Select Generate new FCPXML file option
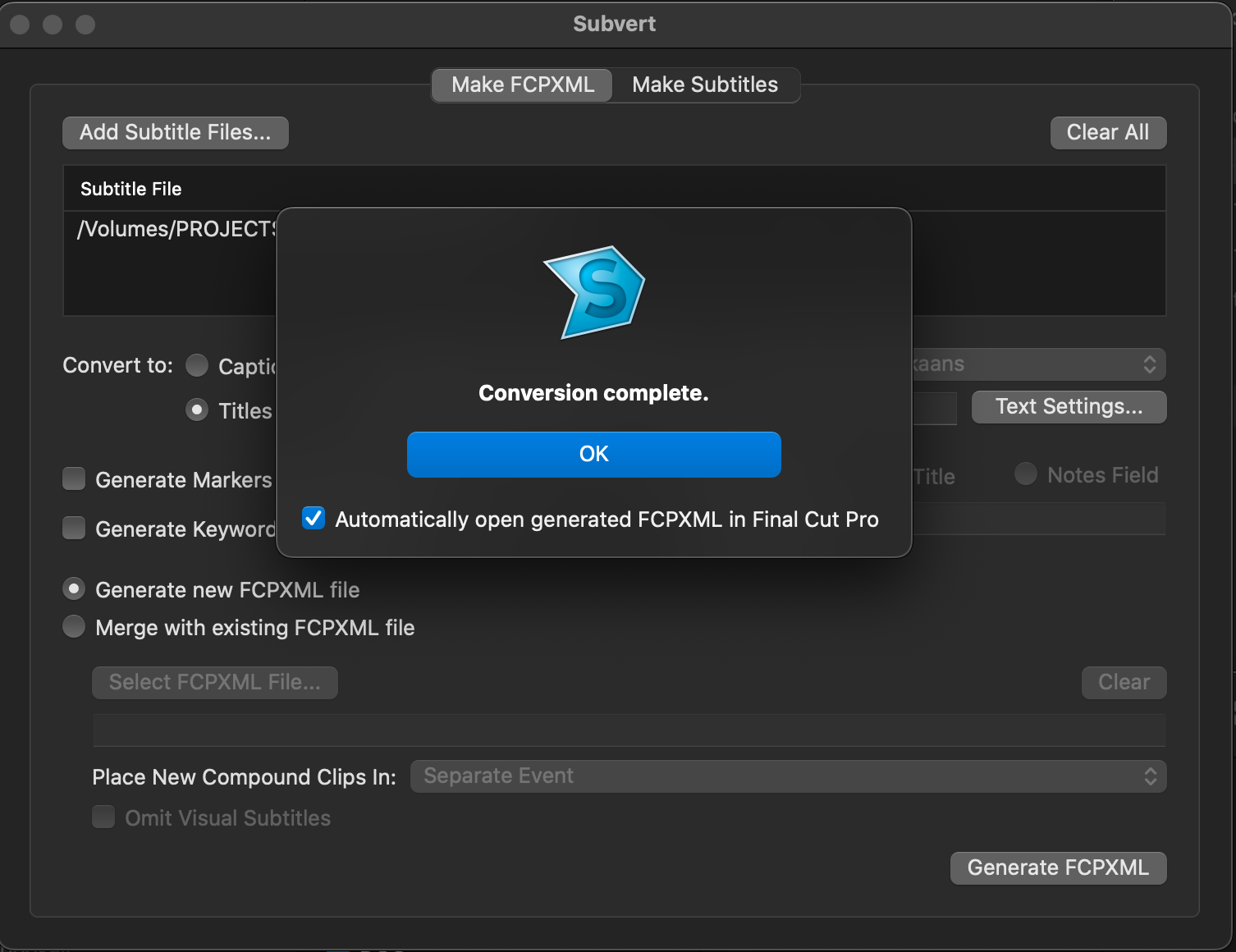This screenshot has width=1236, height=952. pos(75,589)
